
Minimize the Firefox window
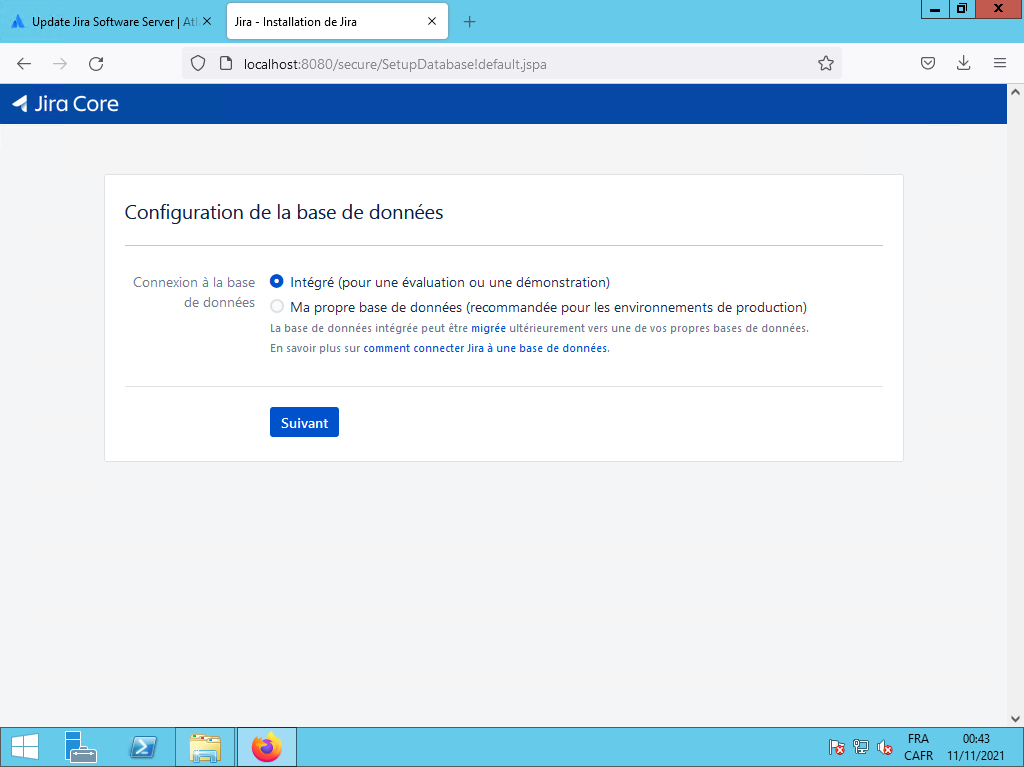935,9
